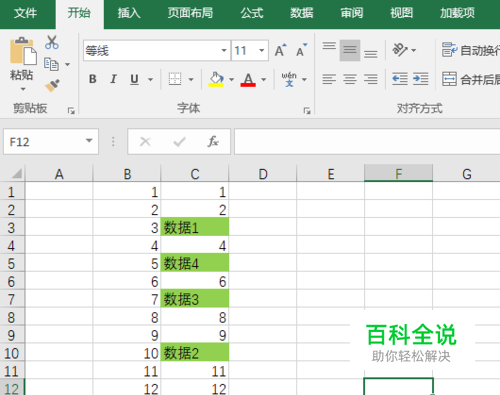500x395 pixels.
Task: Open clipboard pane dialog launcher
Action: click(x=71, y=111)
